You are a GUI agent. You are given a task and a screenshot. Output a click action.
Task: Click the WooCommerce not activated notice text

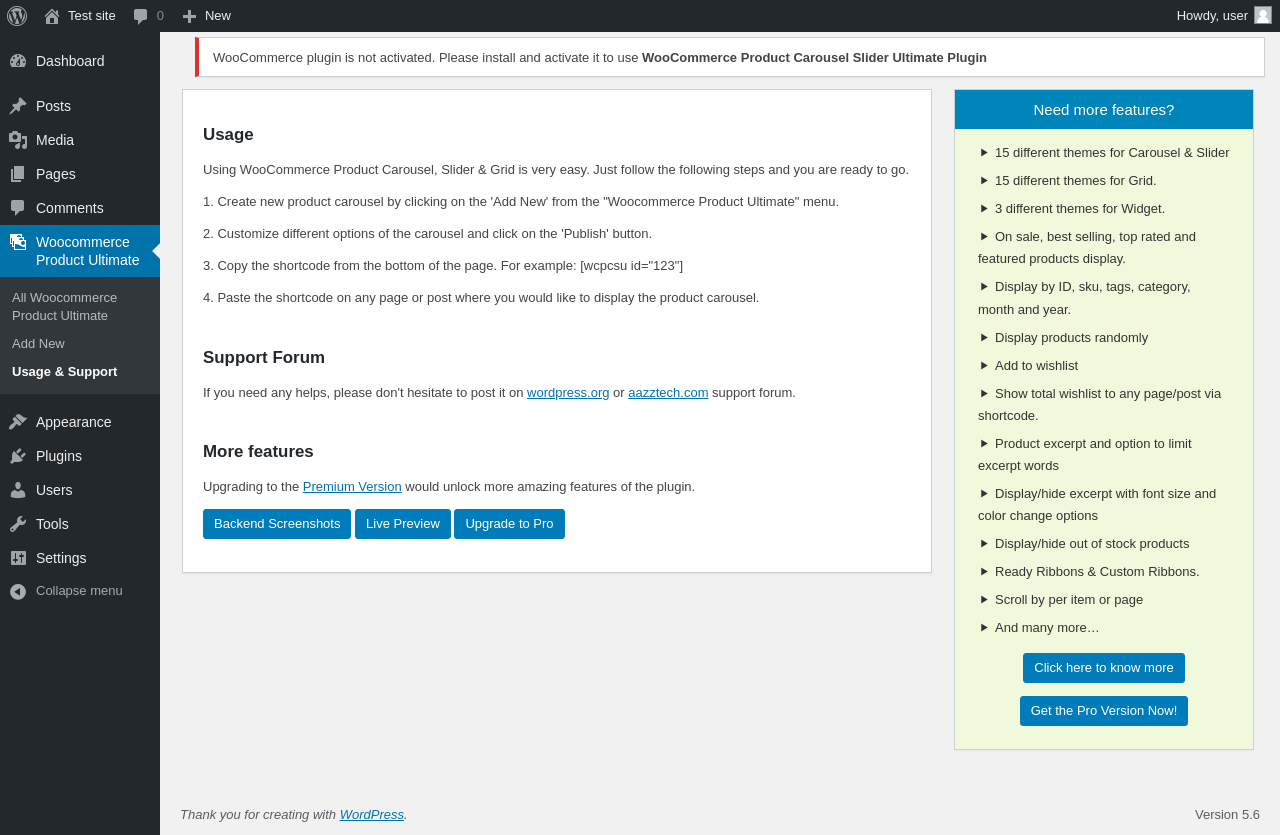coord(600,58)
